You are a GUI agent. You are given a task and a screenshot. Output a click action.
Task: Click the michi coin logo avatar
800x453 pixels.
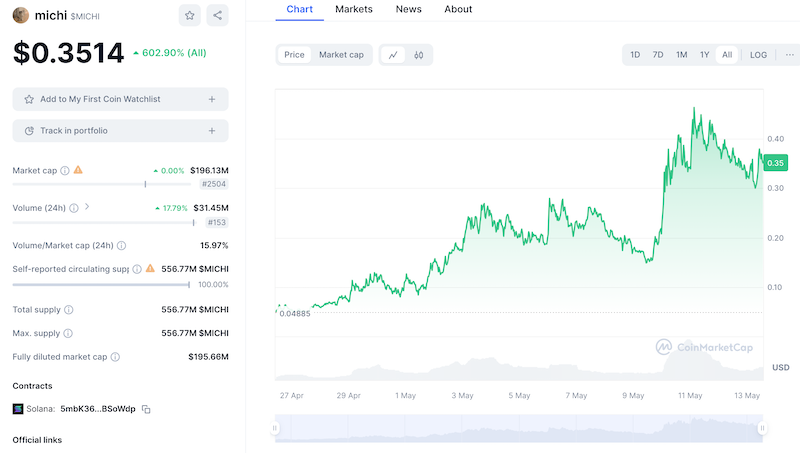coord(21,15)
